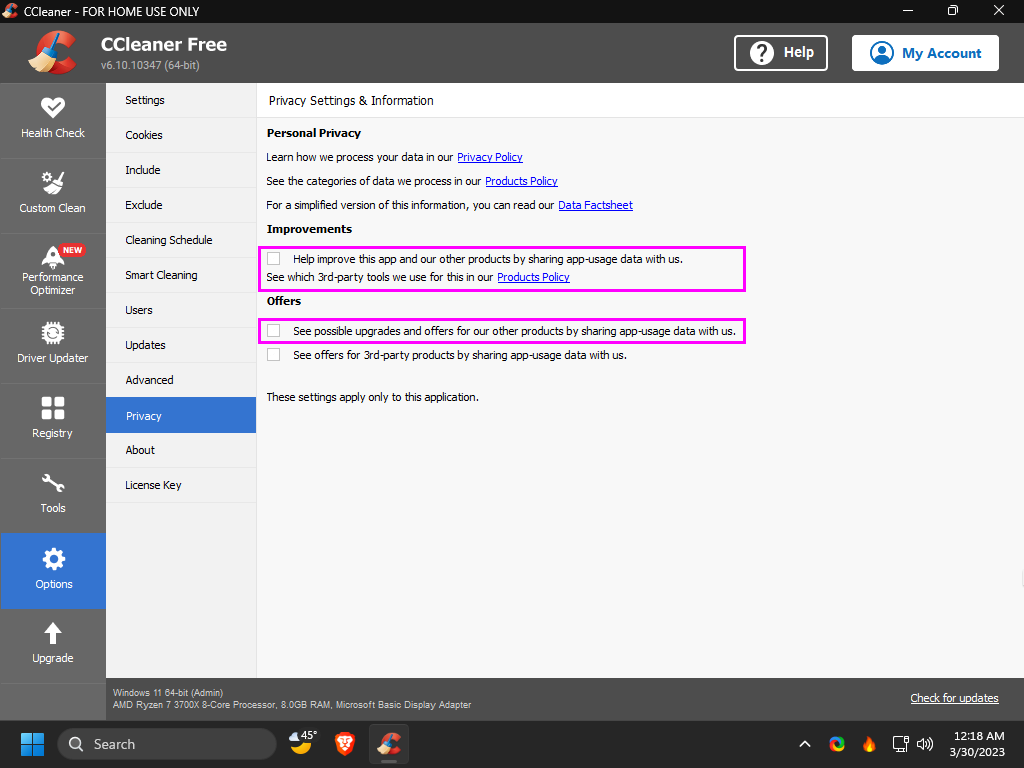
Task: Click the CCleaner logo in the header
Action: (x=53, y=53)
